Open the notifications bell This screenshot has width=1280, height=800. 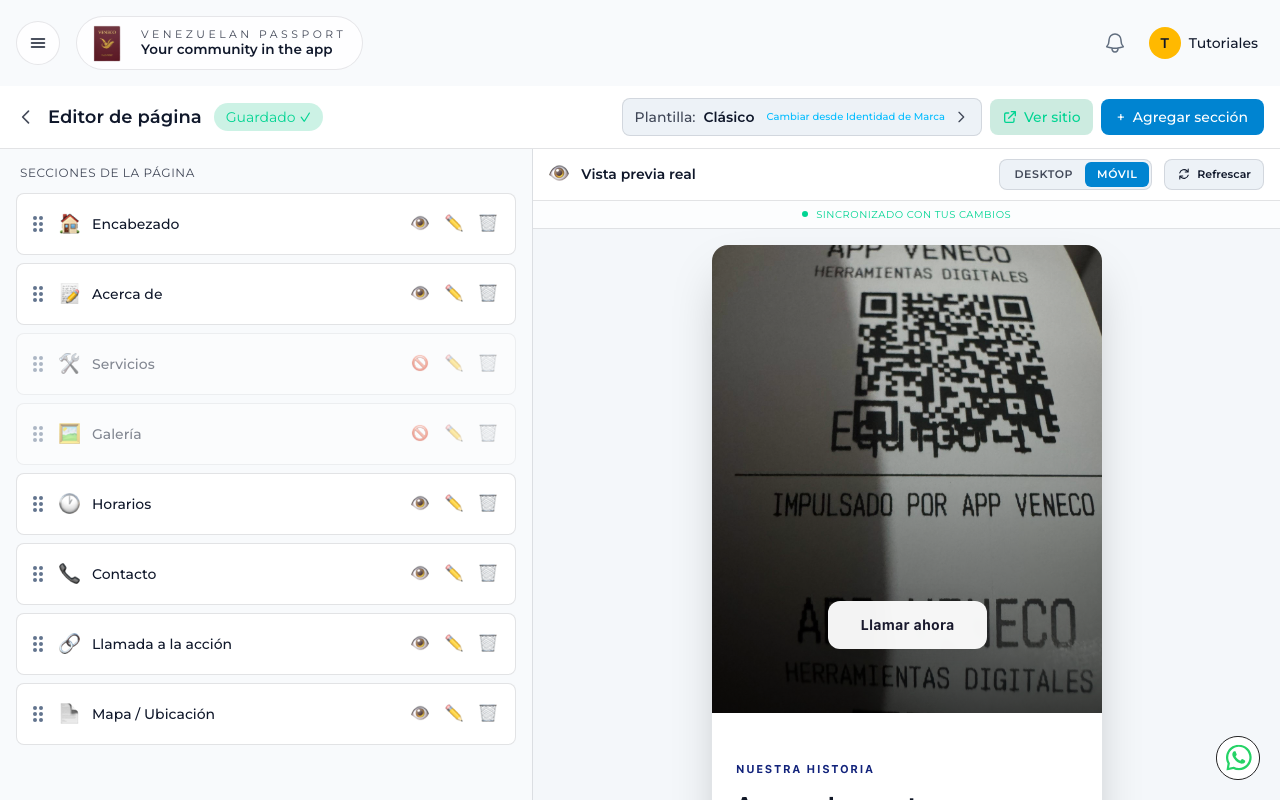click(x=1115, y=43)
